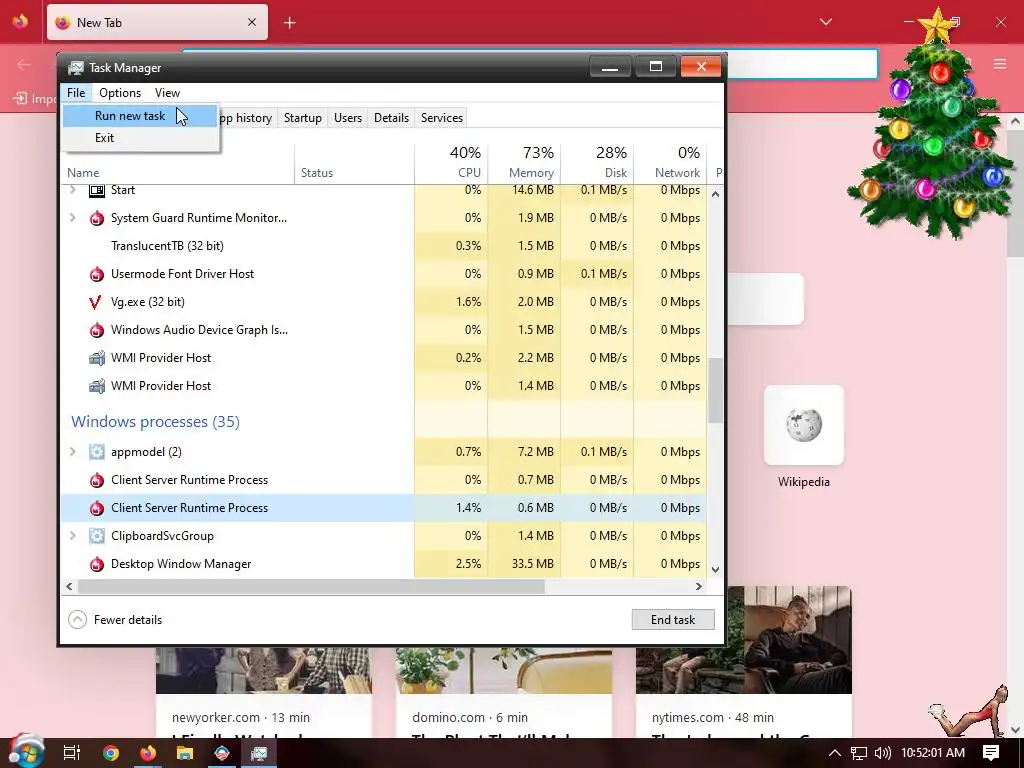Switch to the Startup tab
Viewport: 1024px width, 768px height.
(302, 118)
